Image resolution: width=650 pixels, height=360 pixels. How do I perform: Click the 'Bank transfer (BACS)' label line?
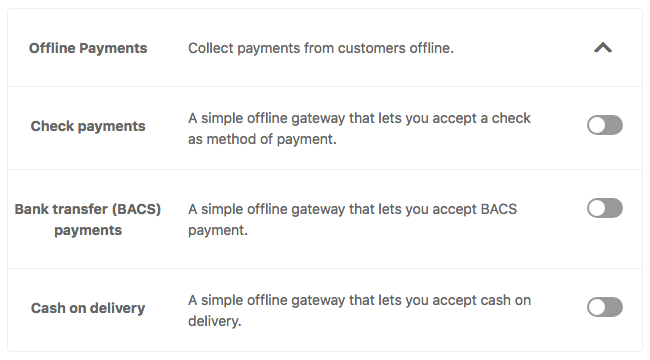[88, 209]
